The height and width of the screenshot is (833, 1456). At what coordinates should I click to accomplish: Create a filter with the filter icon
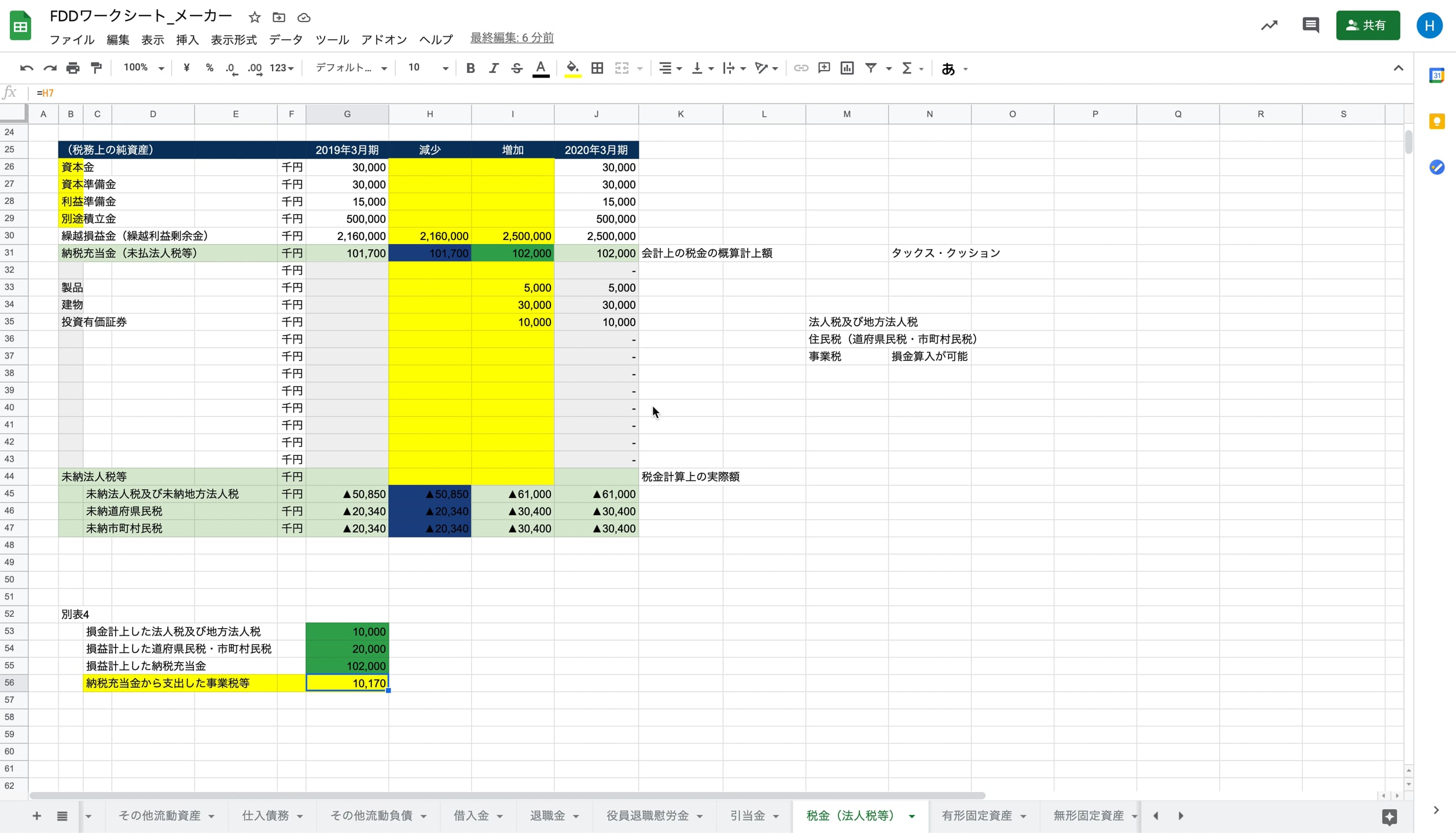872,68
